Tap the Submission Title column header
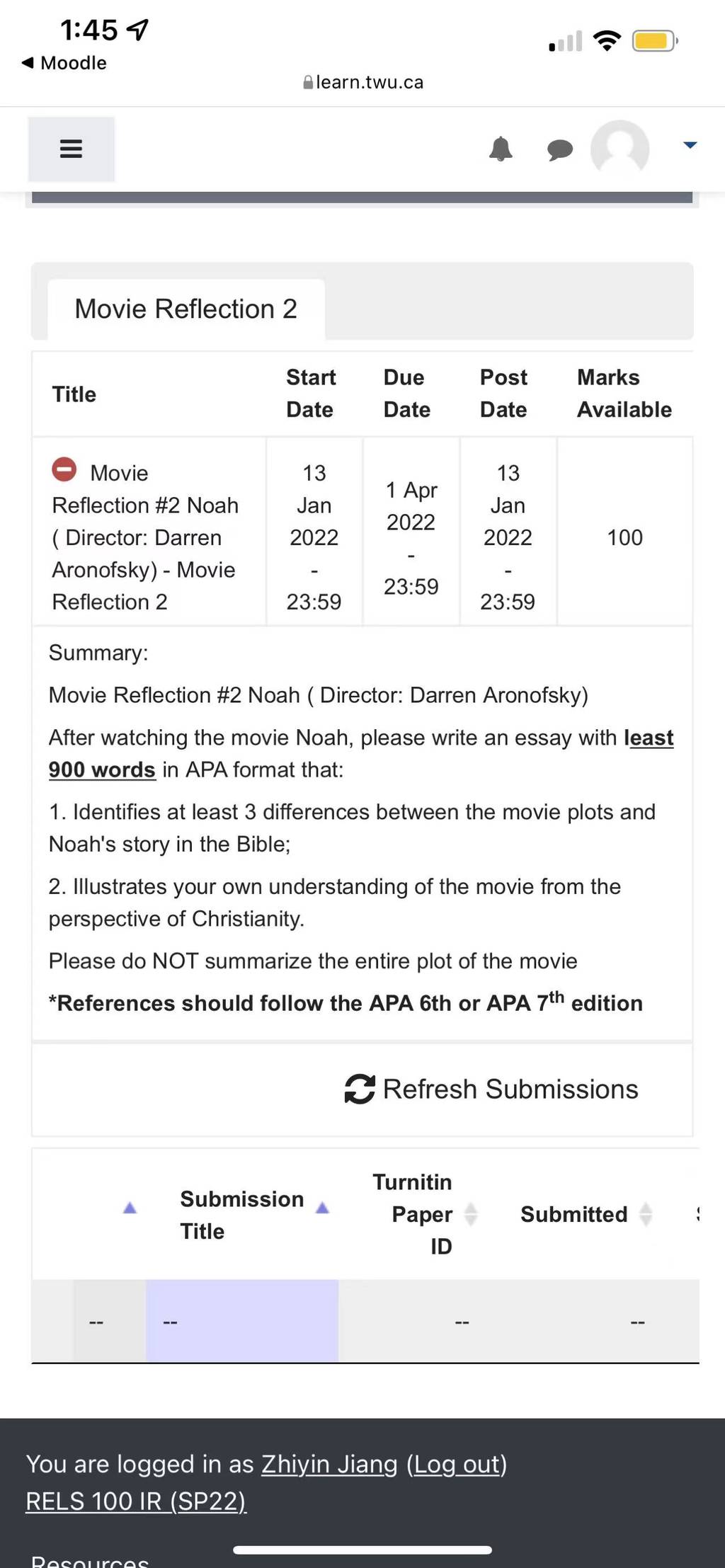Screen dimensions: 725x1568 point(241,1215)
